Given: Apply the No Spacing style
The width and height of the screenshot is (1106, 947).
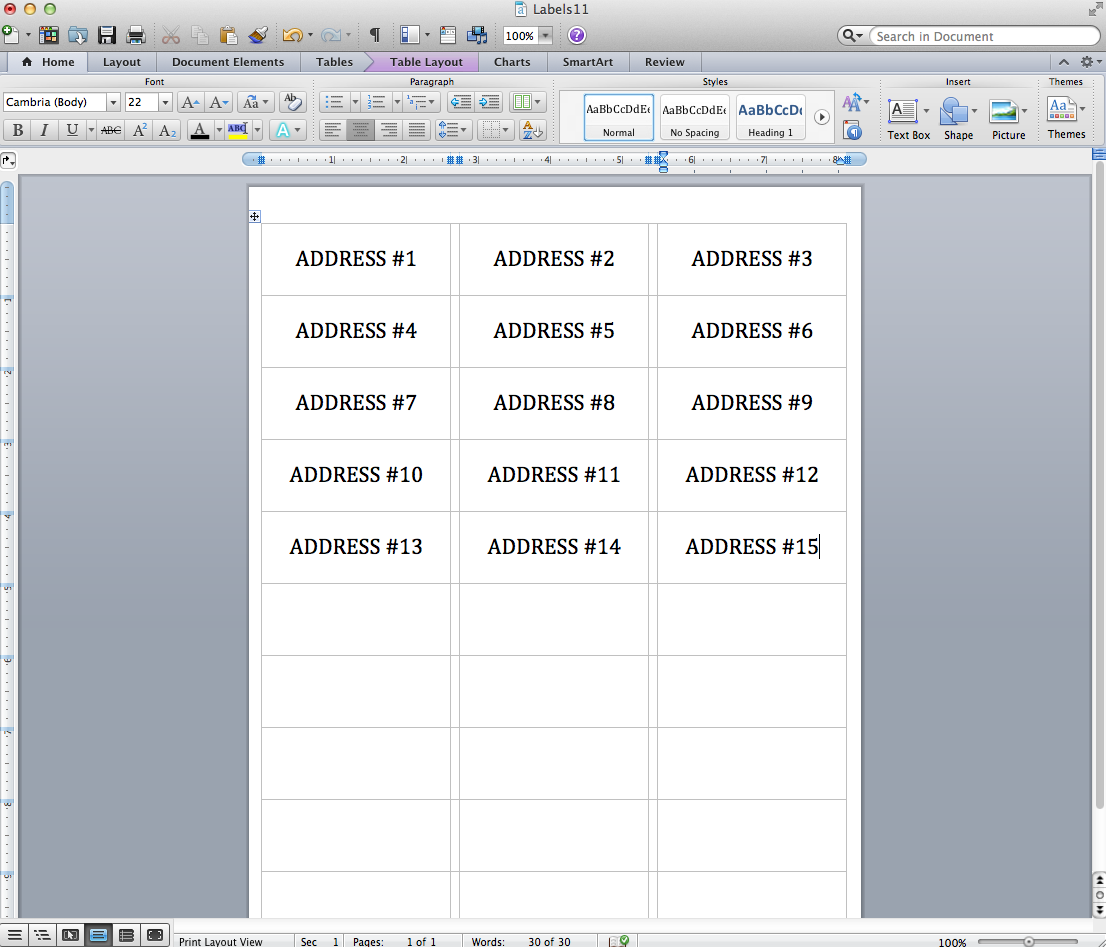Looking at the screenshot, I should (x=695, y=117).
